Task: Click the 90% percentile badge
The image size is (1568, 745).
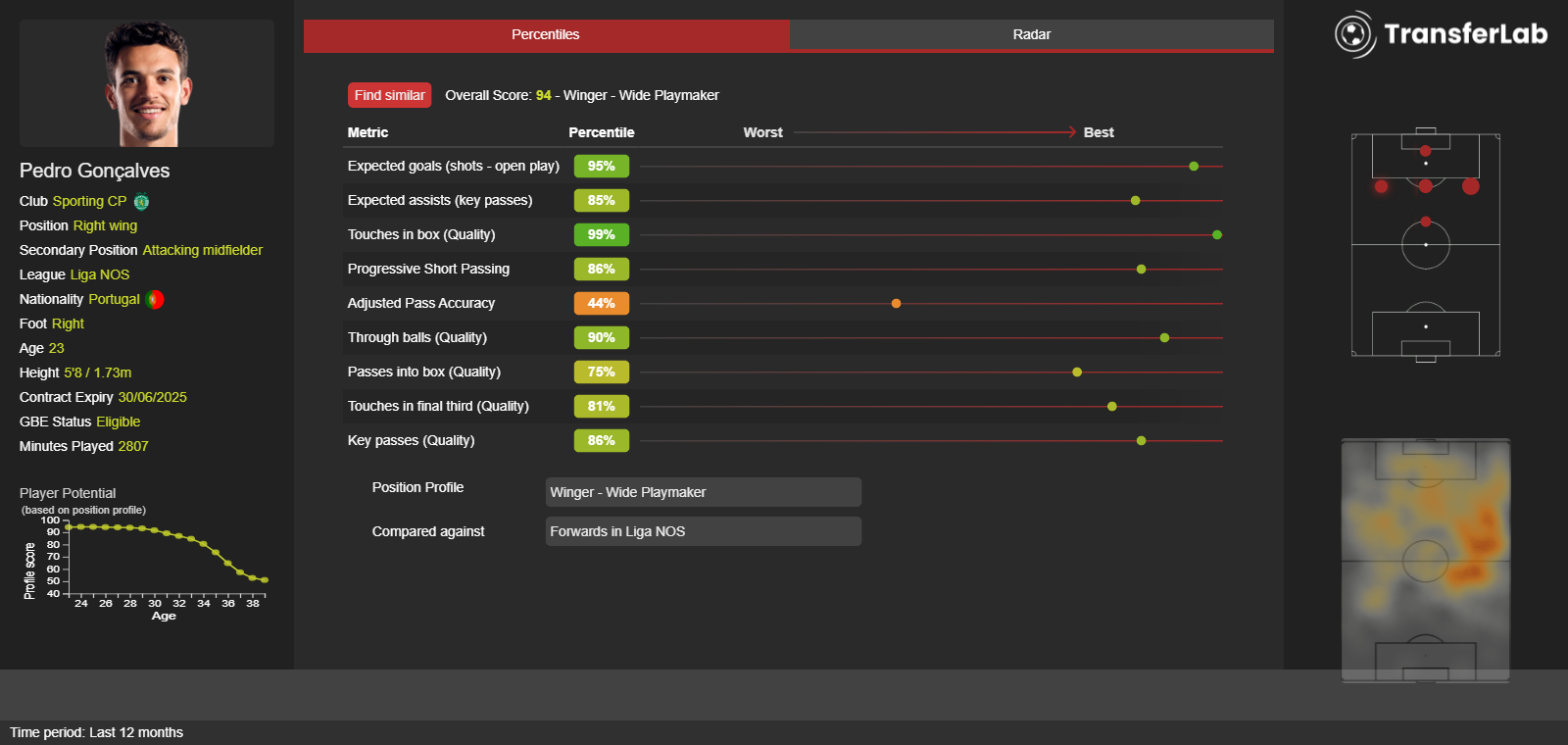Action: [x=602, y=338]
